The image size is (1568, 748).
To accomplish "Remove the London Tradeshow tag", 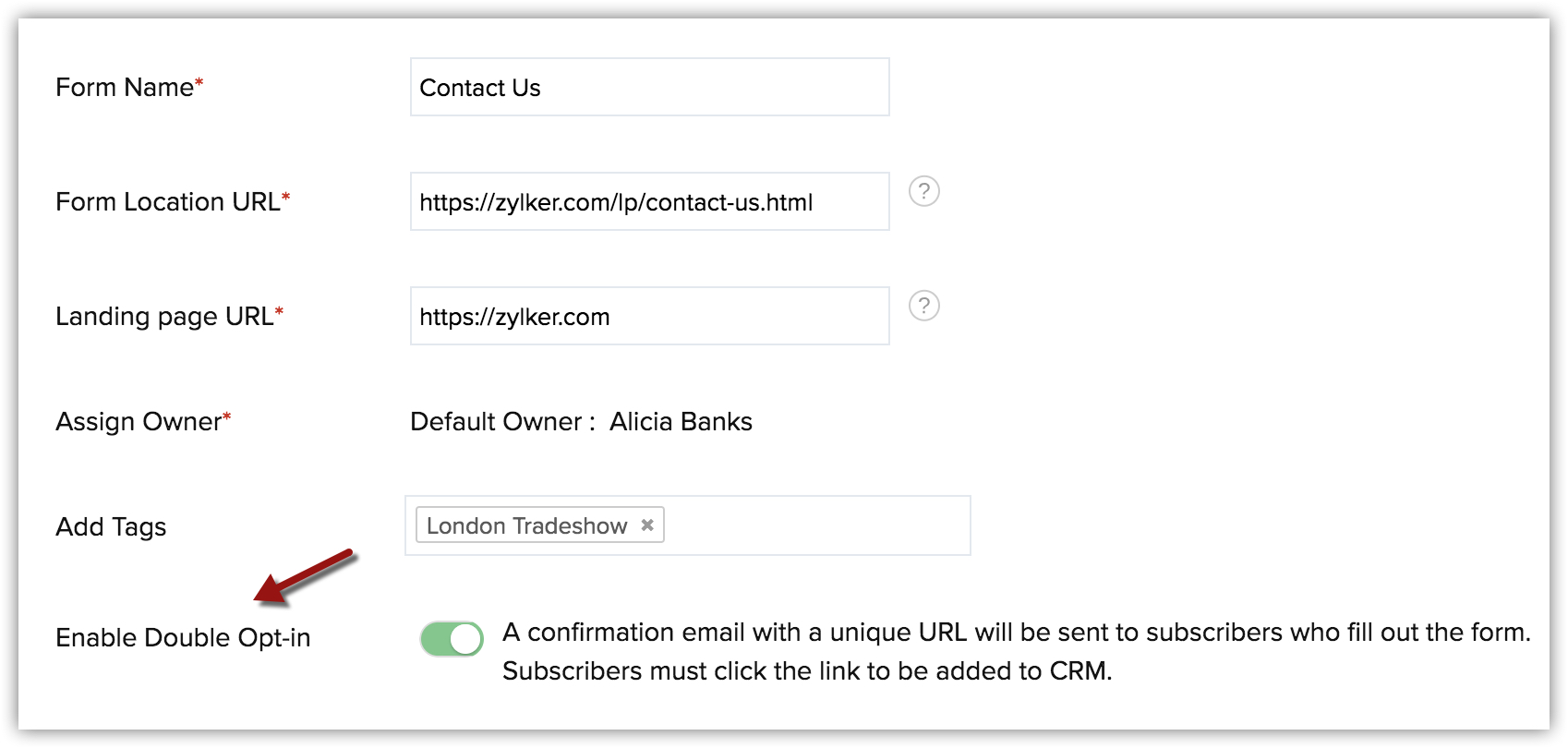I will coord(647,525).
